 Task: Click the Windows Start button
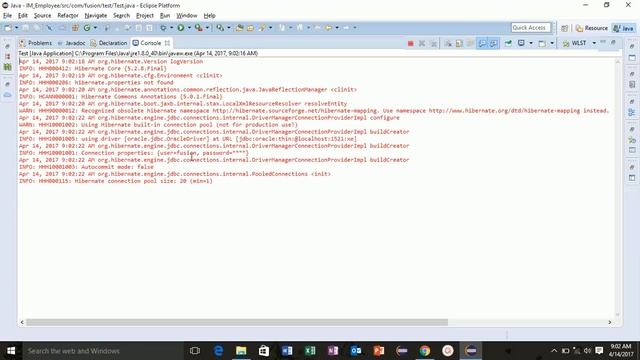(x=11, y=351)
